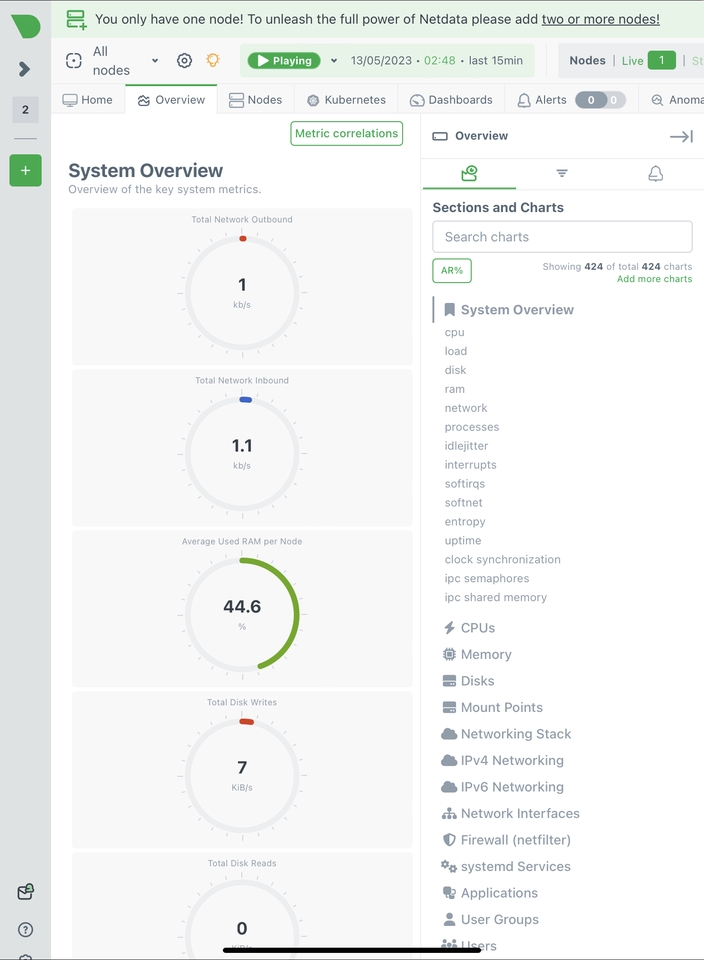This screenshot has height=960, width=704.
Task: Jump to softirqs charts
Action: point(465,484)
